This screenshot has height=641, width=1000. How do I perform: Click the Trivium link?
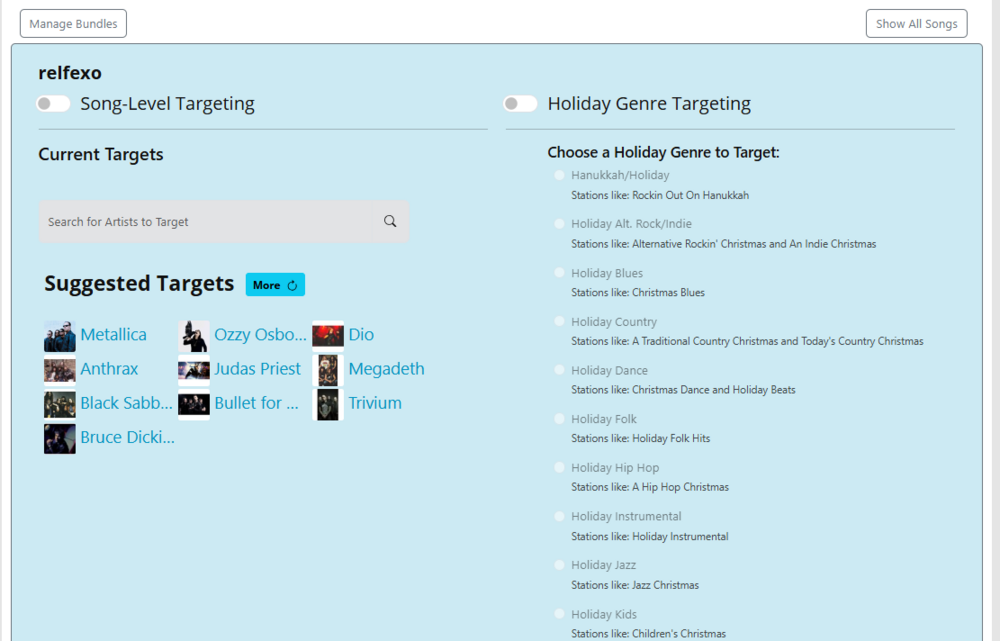point(375,403)
